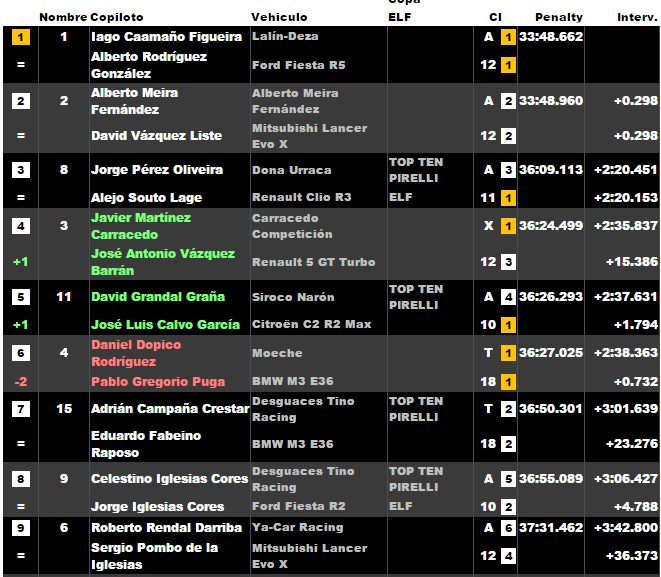Click the interval +2:20.451
This screenshot has height=577, width=661.
click(x=626, y=169)
